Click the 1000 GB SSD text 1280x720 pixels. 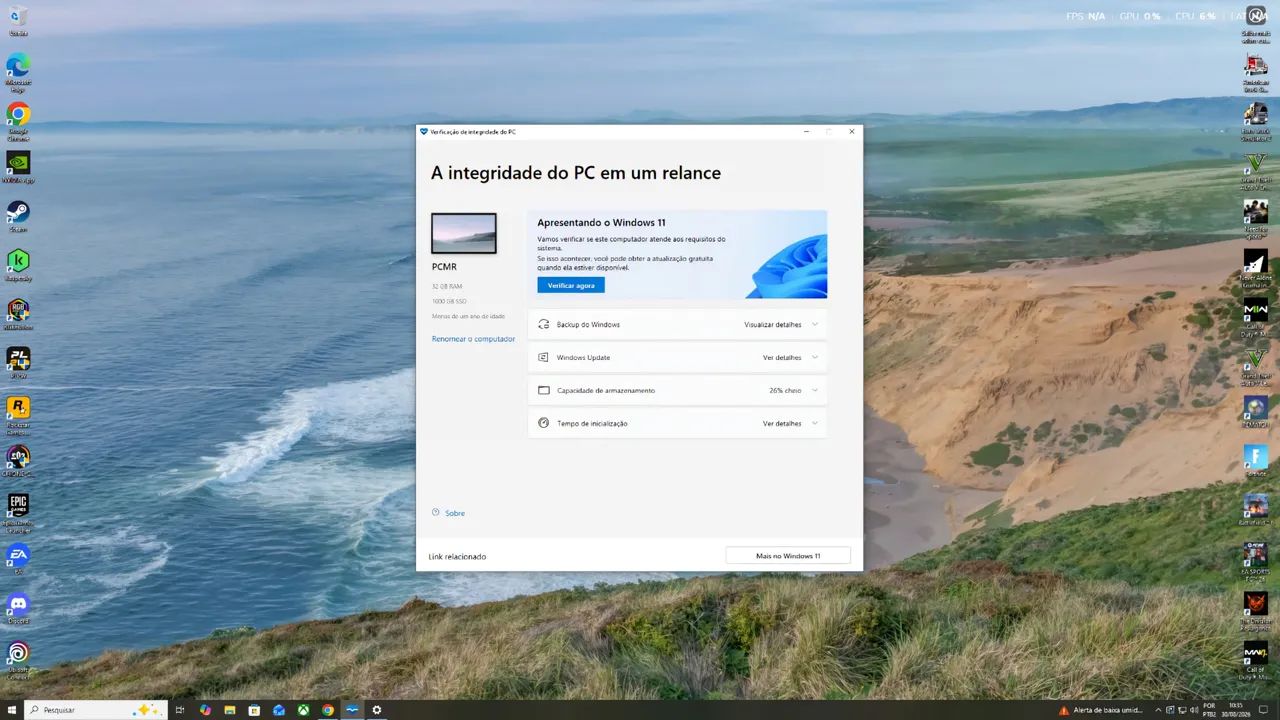(x=449, y=301)
